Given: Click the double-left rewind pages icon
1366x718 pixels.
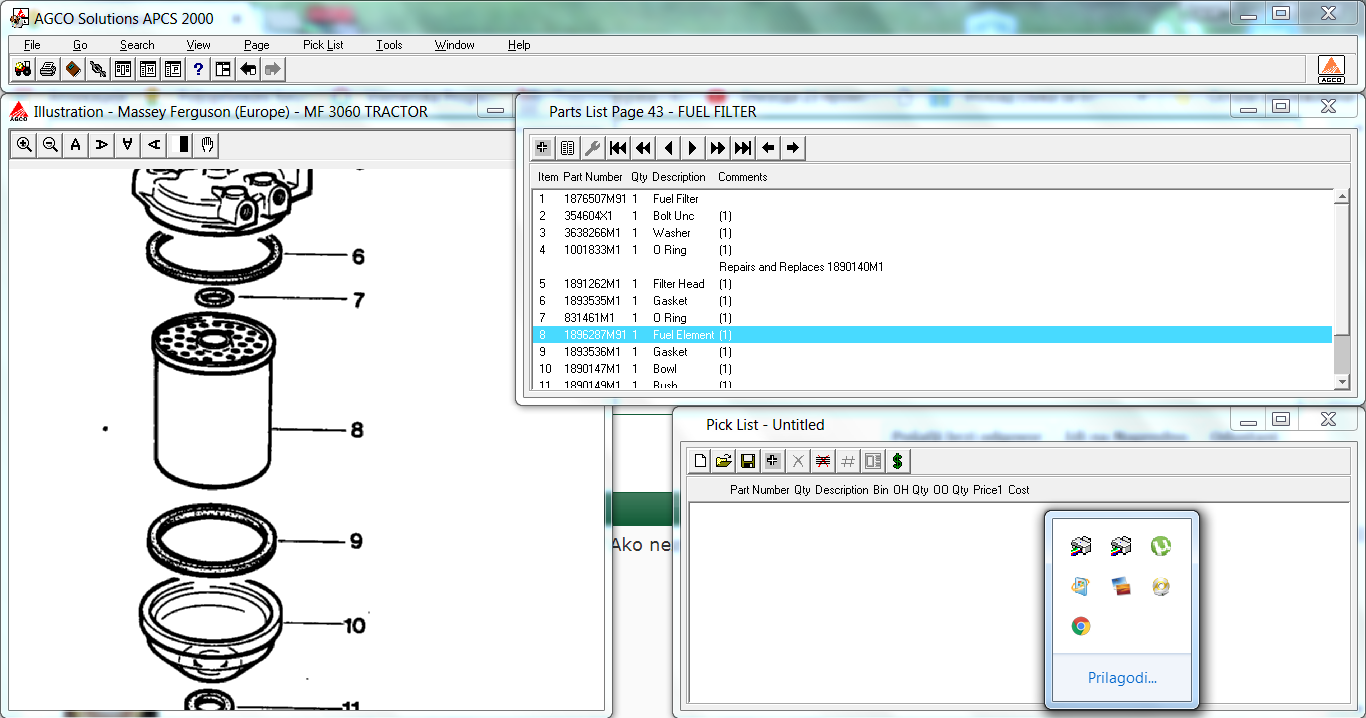Looking at the screenshot, I should coord(643,148).
